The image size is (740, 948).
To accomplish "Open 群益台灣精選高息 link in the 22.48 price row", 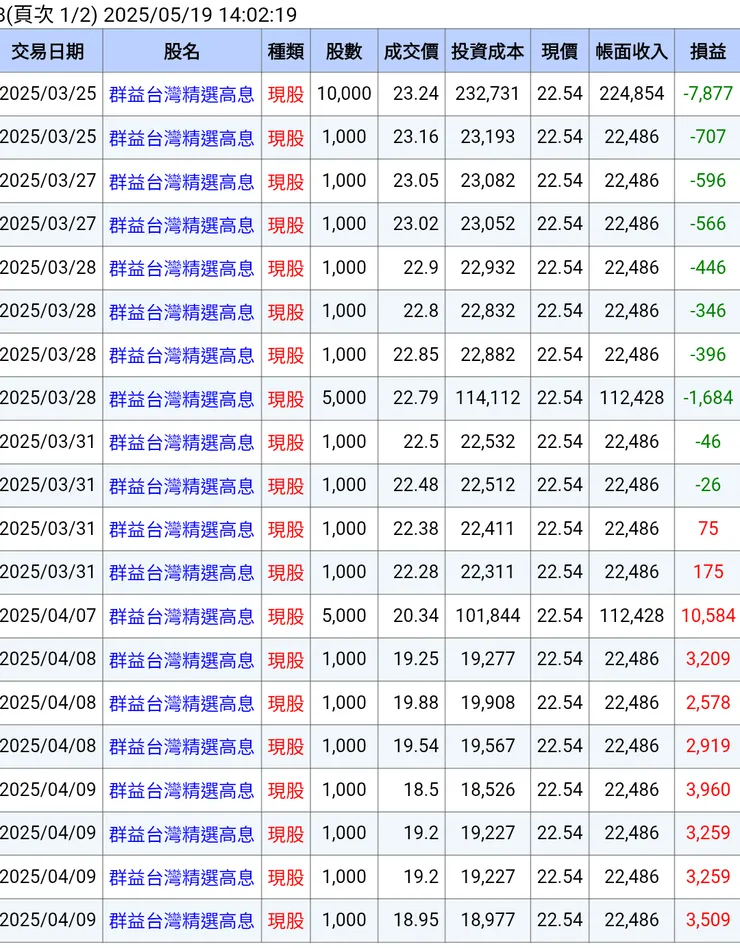I will (x=181, y=486).
